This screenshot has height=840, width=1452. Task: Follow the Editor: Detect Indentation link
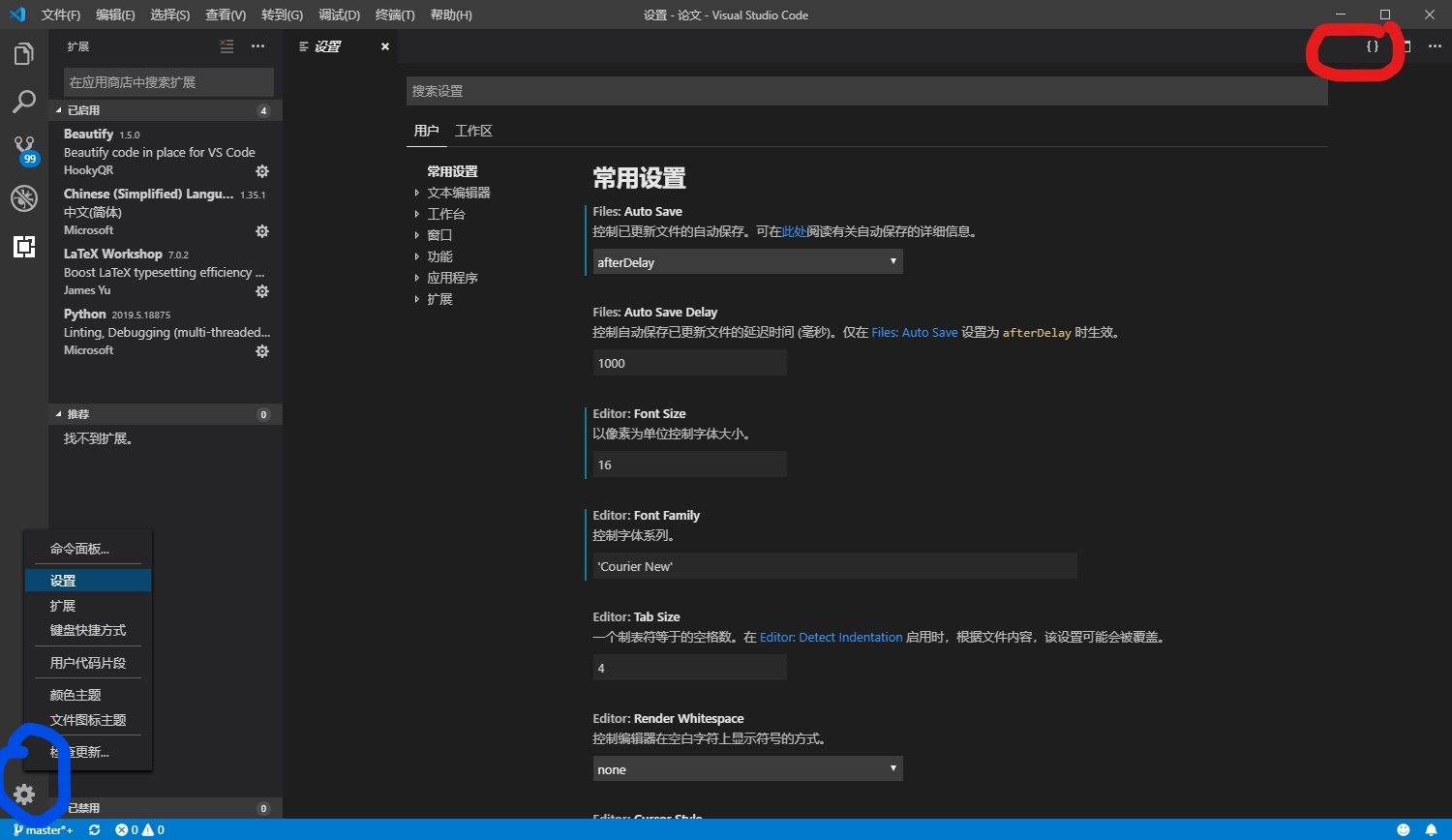[831, 638]
